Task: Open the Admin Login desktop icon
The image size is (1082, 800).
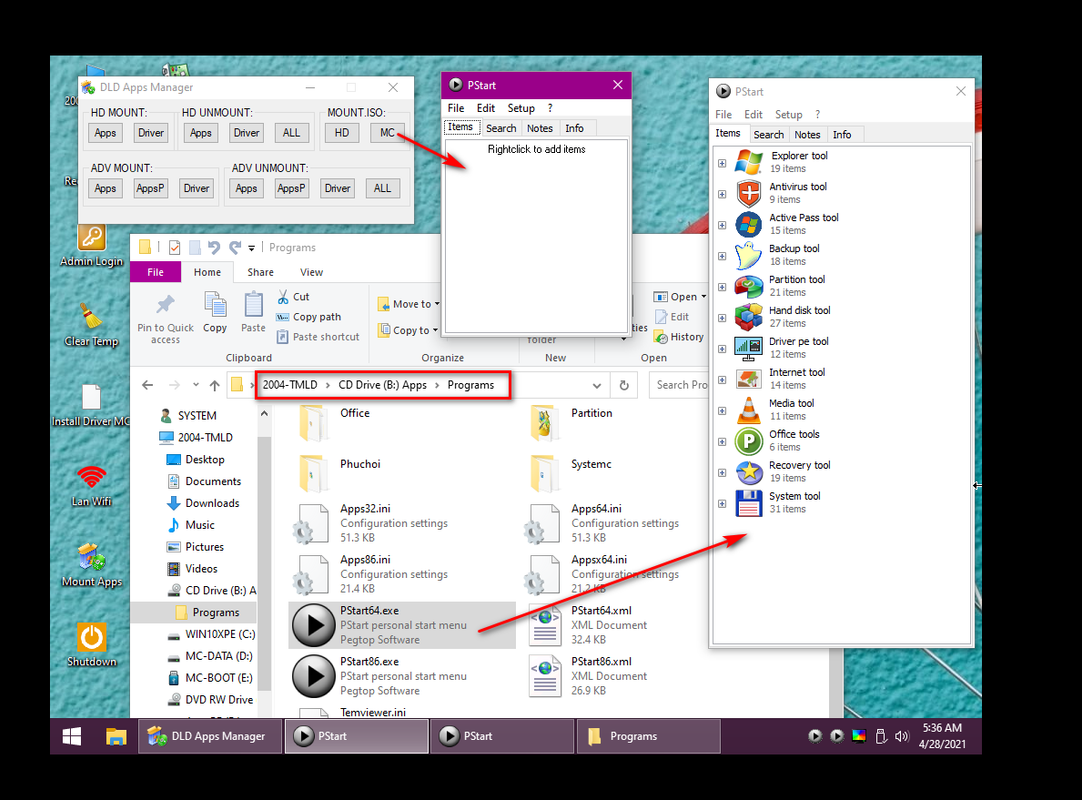Action: (92, 245)
